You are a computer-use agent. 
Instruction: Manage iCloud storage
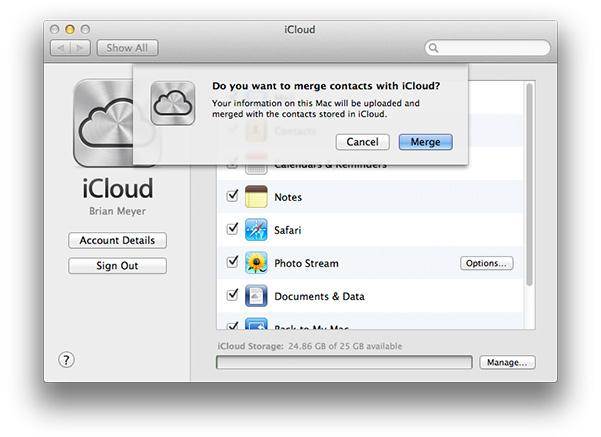click(x=507, y=362)
